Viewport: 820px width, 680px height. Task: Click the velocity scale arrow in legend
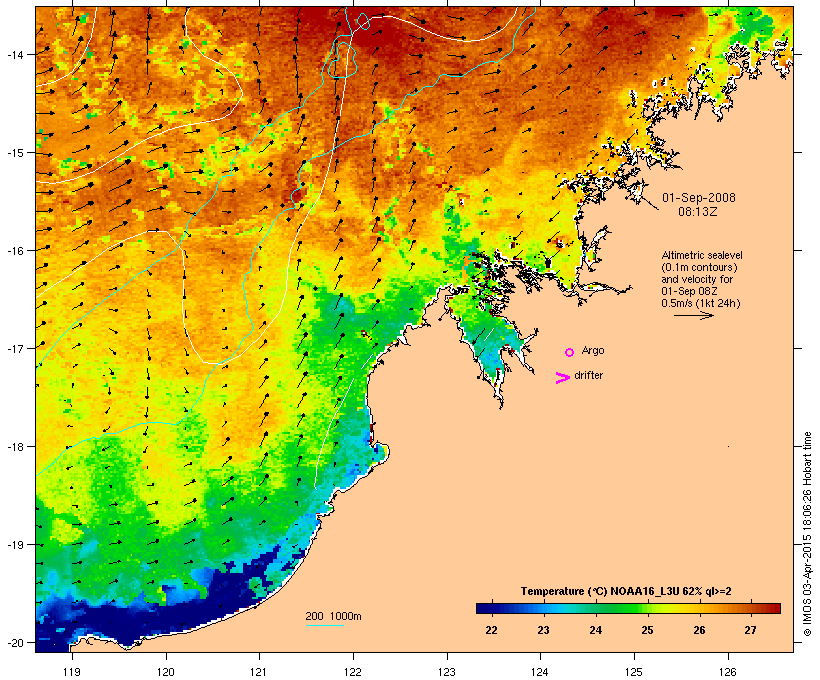coord(694,315)
